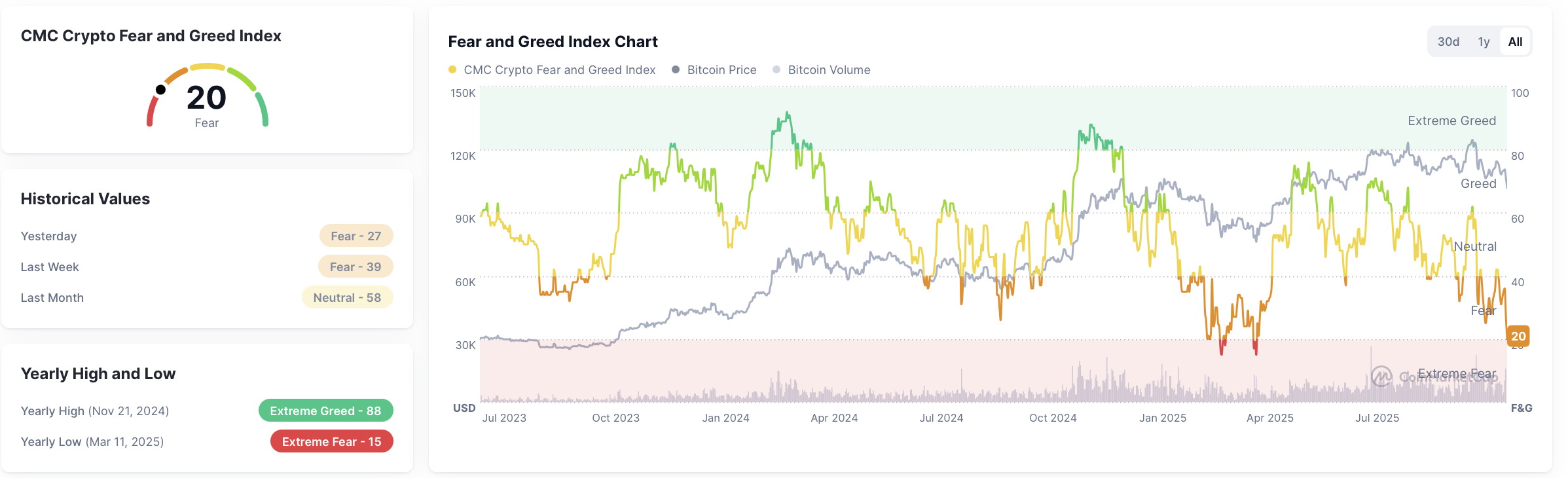Switch chart range to 30d
Viewport: 1568px width, 478px height.
[1448, 42]
